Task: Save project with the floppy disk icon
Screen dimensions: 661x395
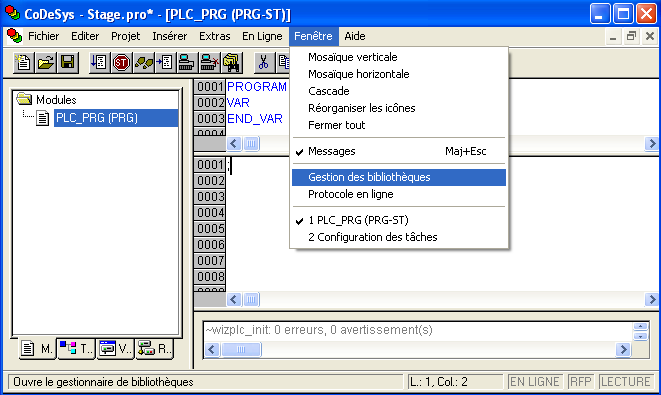Action: click(x=67, y=62)
